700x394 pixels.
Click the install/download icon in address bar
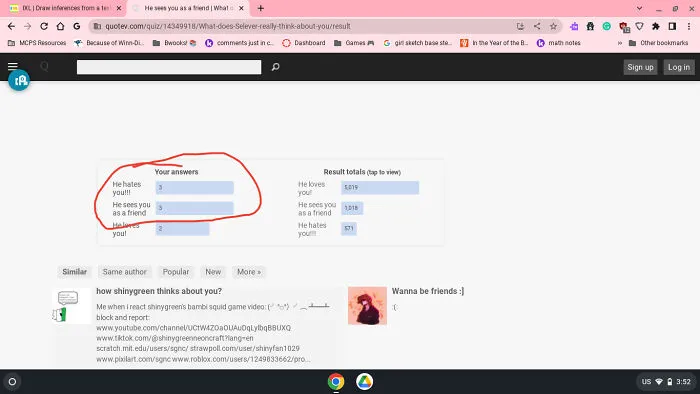click(x=520, y=26)
